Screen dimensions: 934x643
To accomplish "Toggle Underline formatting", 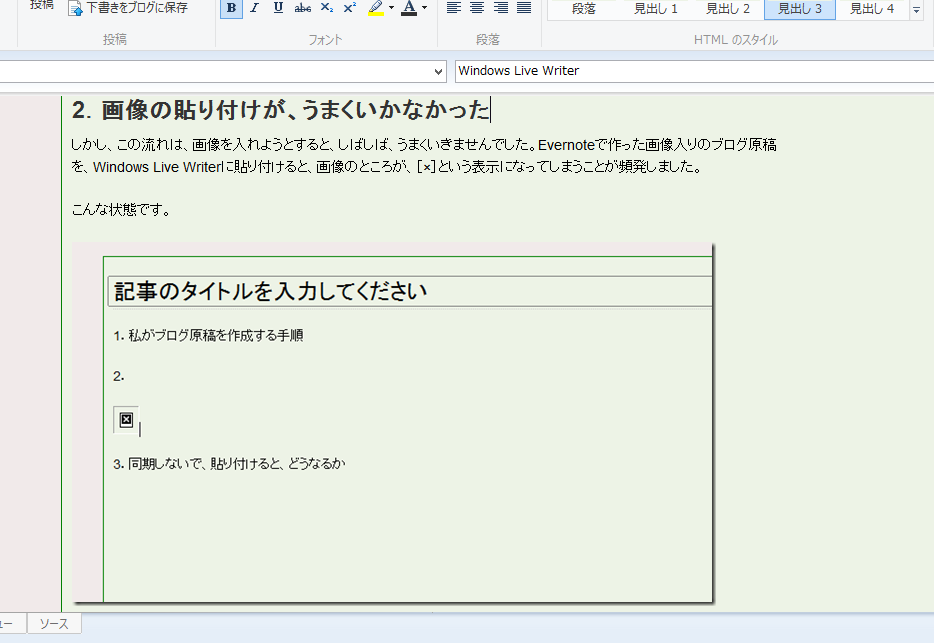I will 278,8.
